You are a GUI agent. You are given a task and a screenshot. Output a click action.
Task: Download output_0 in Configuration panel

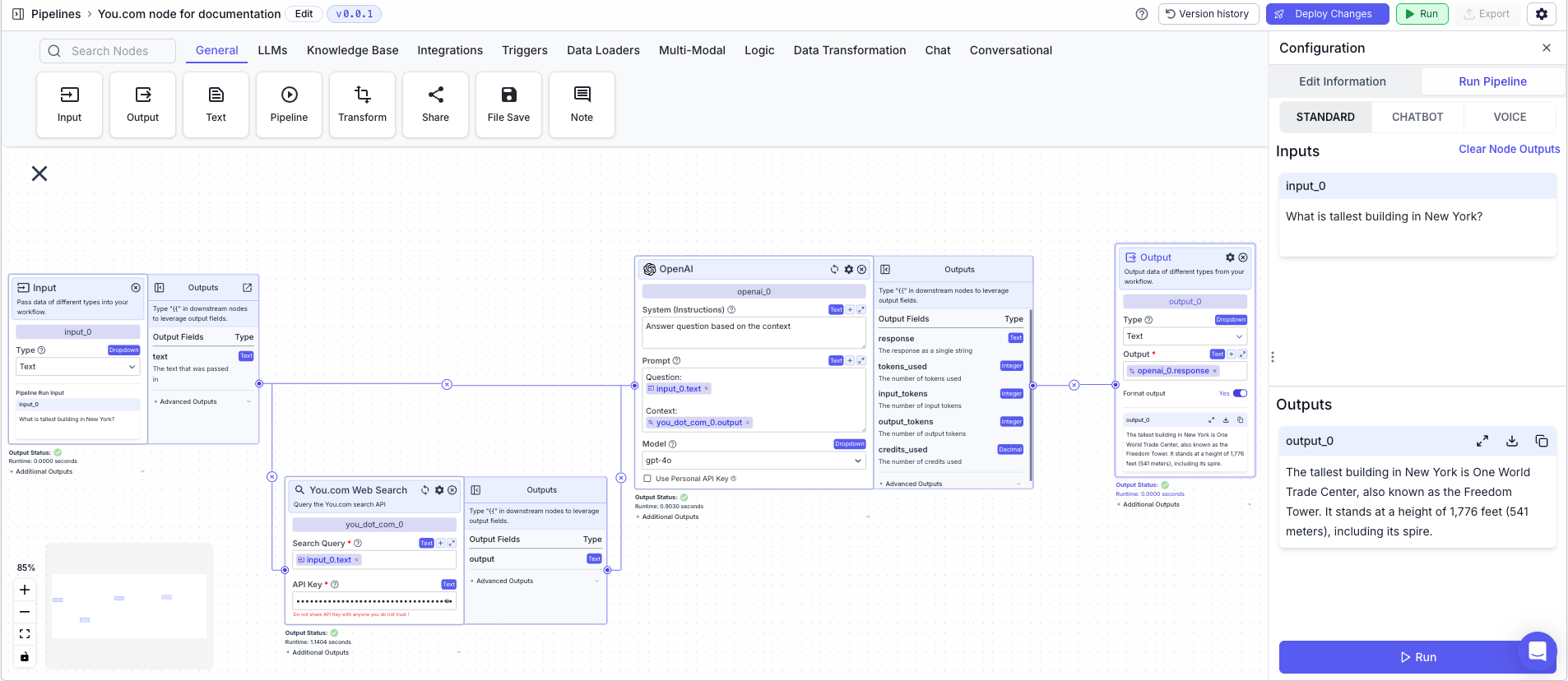pos(1512,441)
